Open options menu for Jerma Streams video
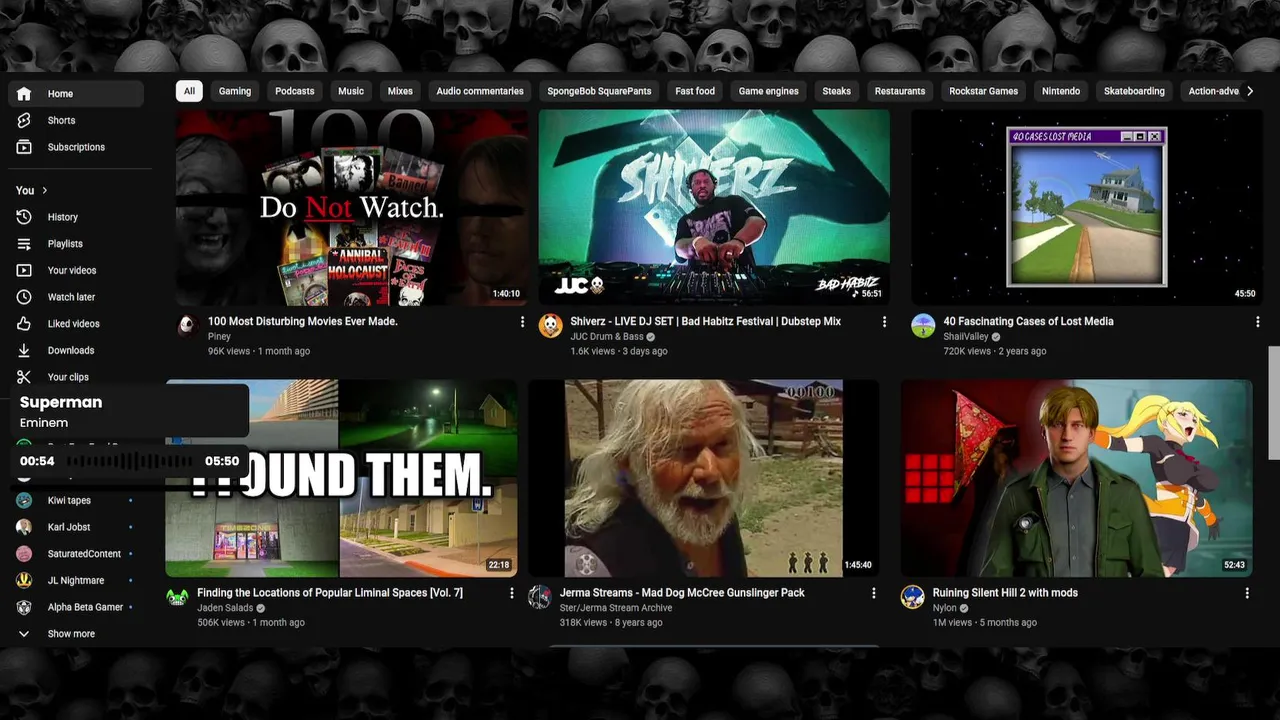1280x720 pixels. (874, 593)
